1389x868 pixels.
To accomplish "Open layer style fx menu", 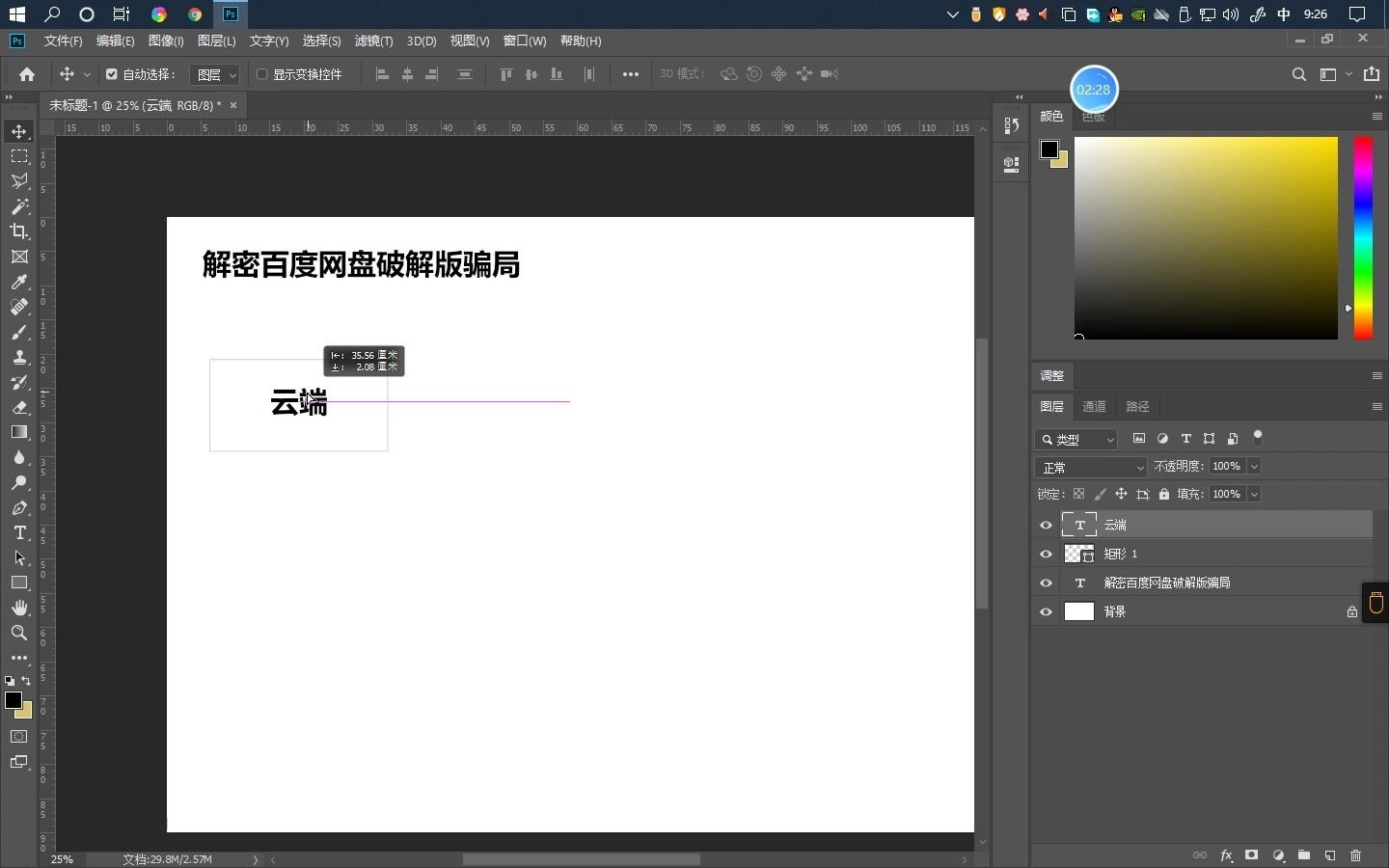I will [1226, 855].
